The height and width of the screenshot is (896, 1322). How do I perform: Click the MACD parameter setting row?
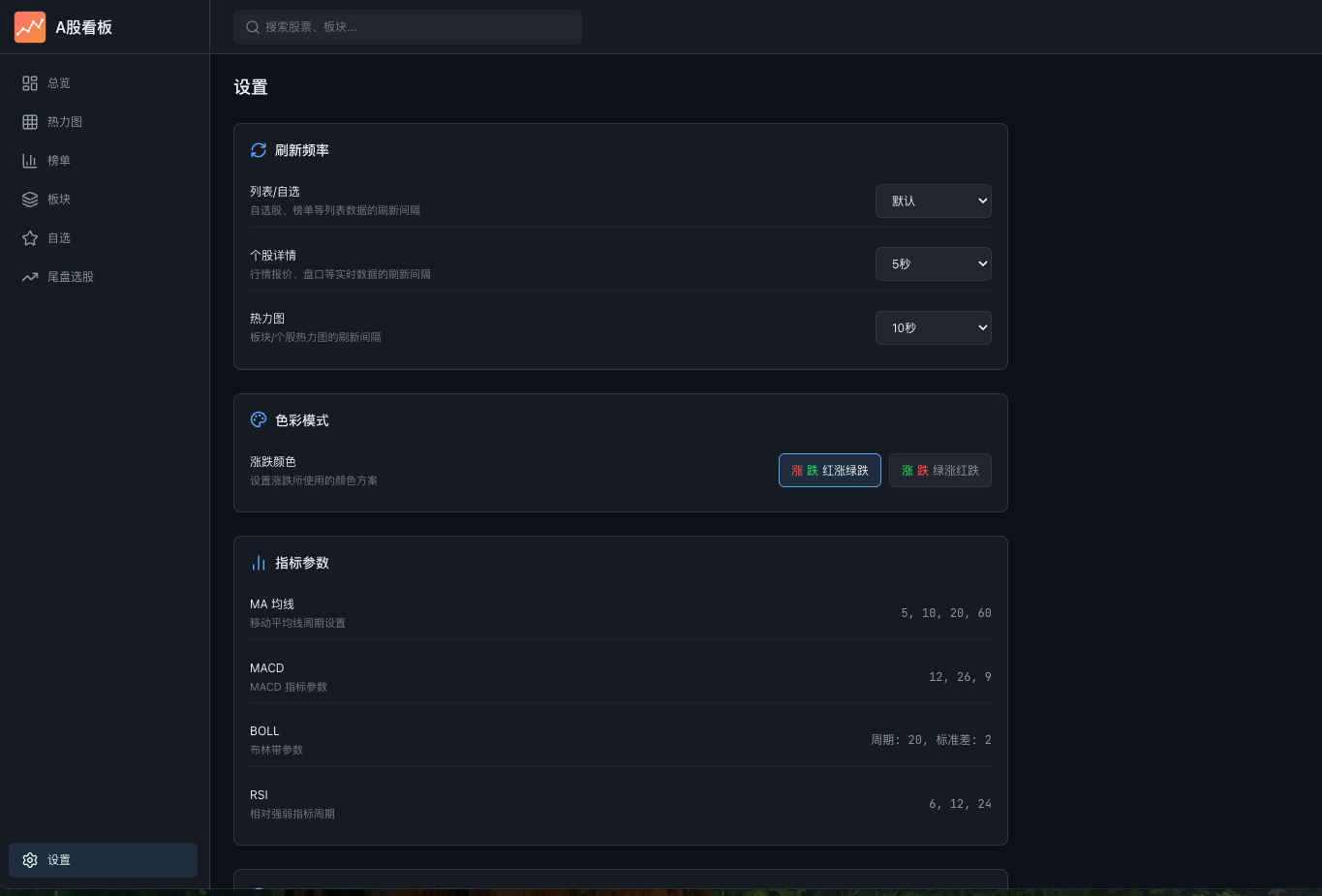point(620,676)
